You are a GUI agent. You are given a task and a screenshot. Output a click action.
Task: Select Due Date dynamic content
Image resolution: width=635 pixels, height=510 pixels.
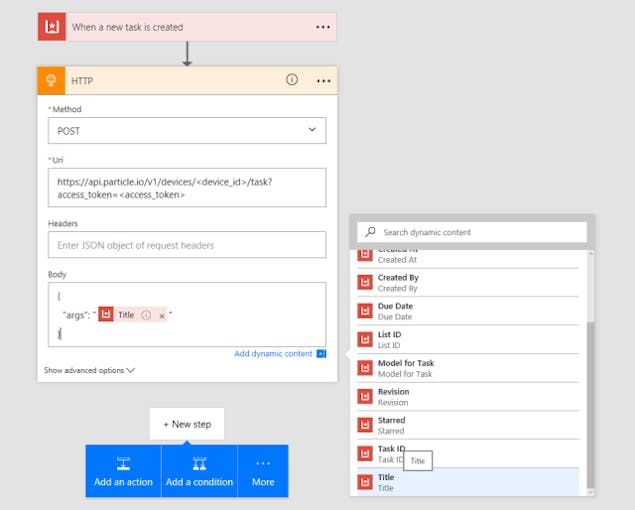pos(468,311)
